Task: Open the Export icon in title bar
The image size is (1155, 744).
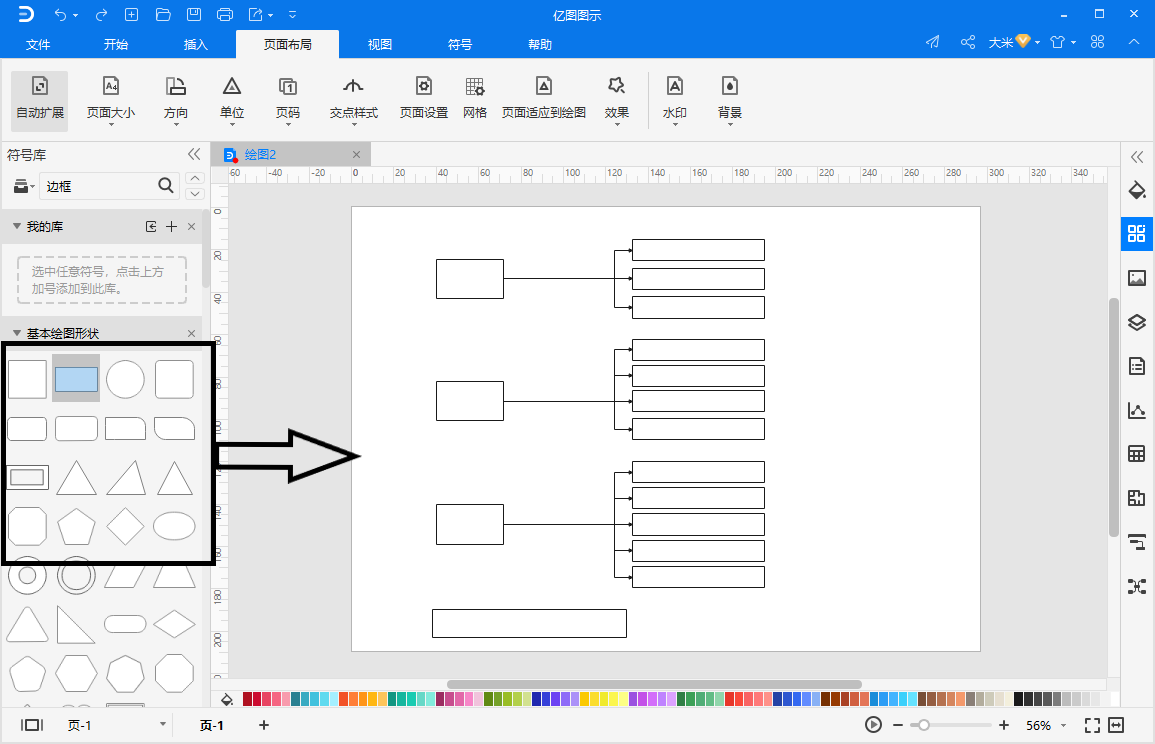Action: (256, 15)
